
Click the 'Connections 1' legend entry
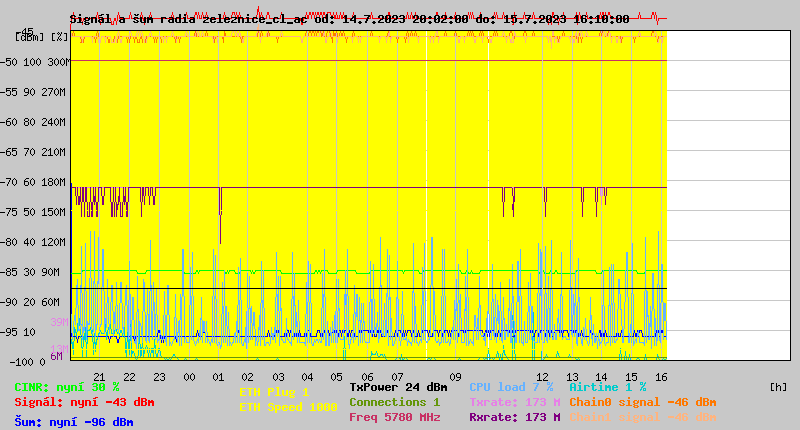pyautogui.click(x=395, y=402)
